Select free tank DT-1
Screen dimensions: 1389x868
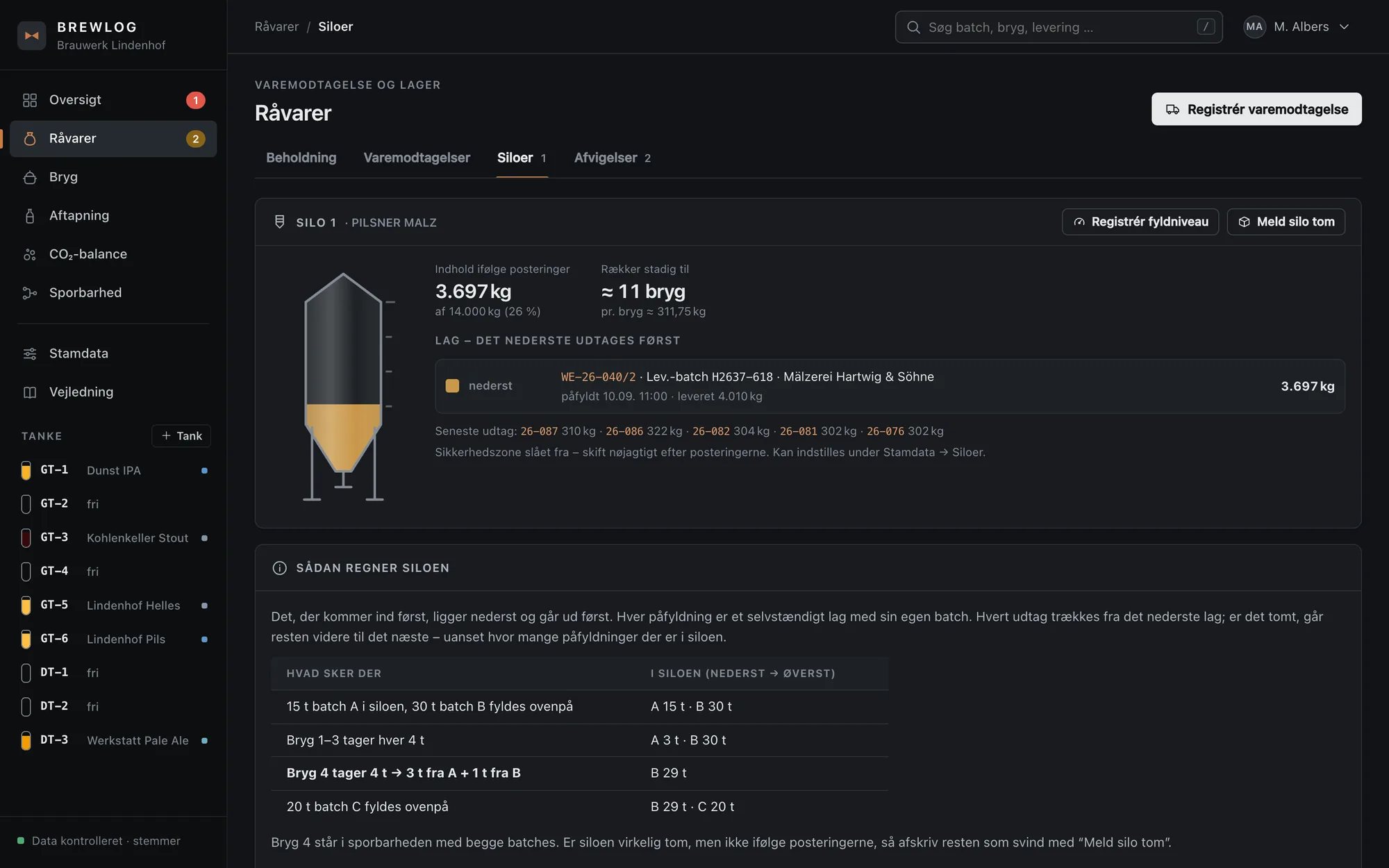(114, 672)
